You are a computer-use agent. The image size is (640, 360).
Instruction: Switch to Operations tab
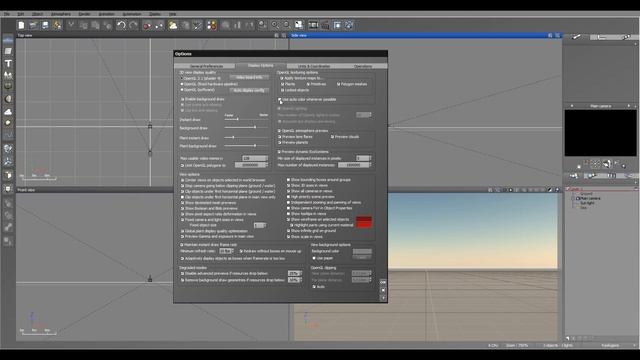[363, 66]
